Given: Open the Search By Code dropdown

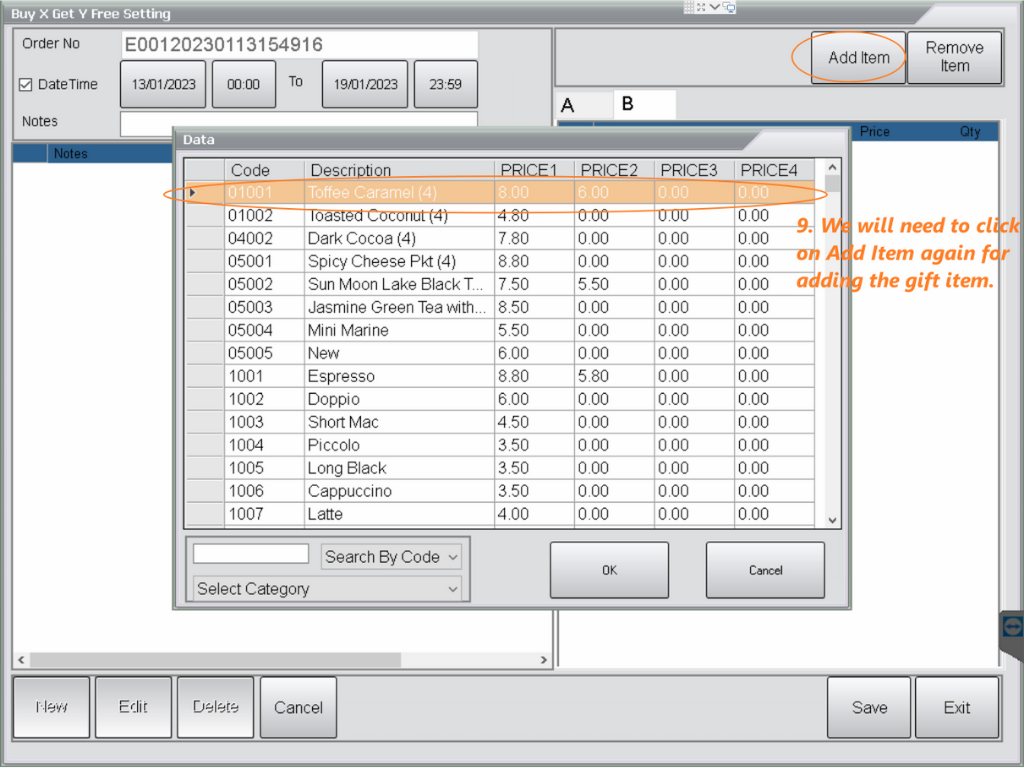Looking at the screenshot, I should (x=391, y=557).
